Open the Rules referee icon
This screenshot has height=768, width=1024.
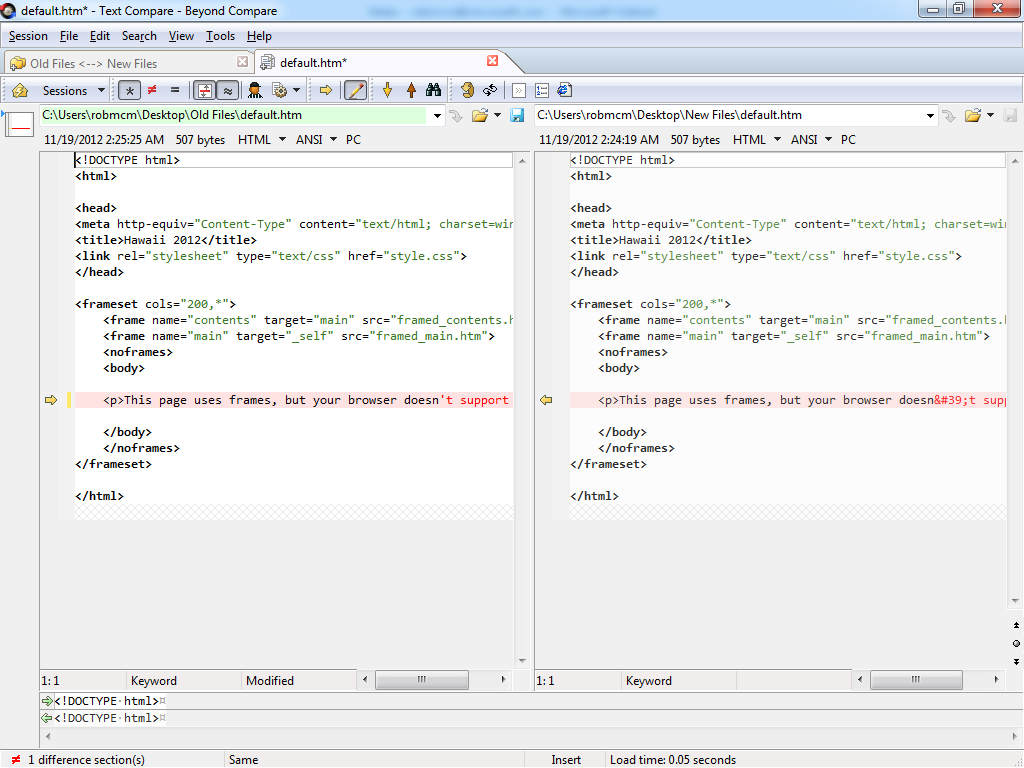pos(255,90)
